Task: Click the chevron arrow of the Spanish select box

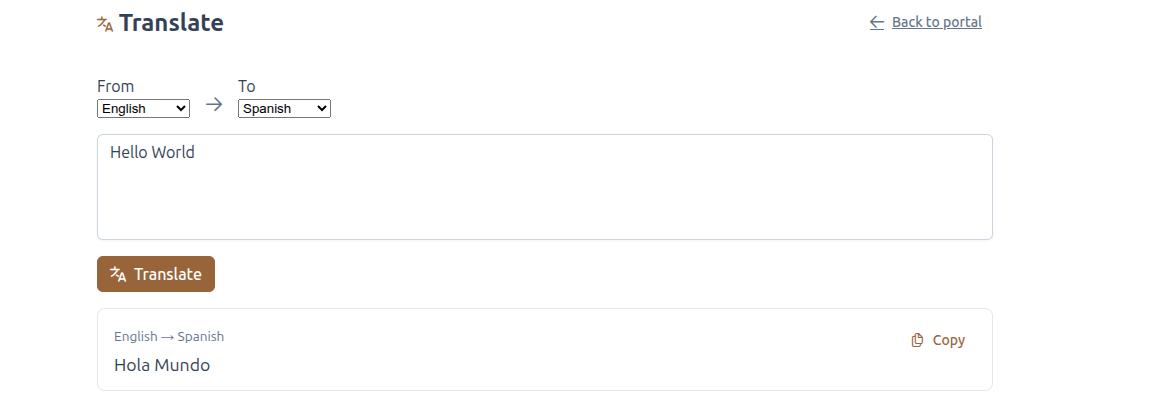Action: pos(321,109)
